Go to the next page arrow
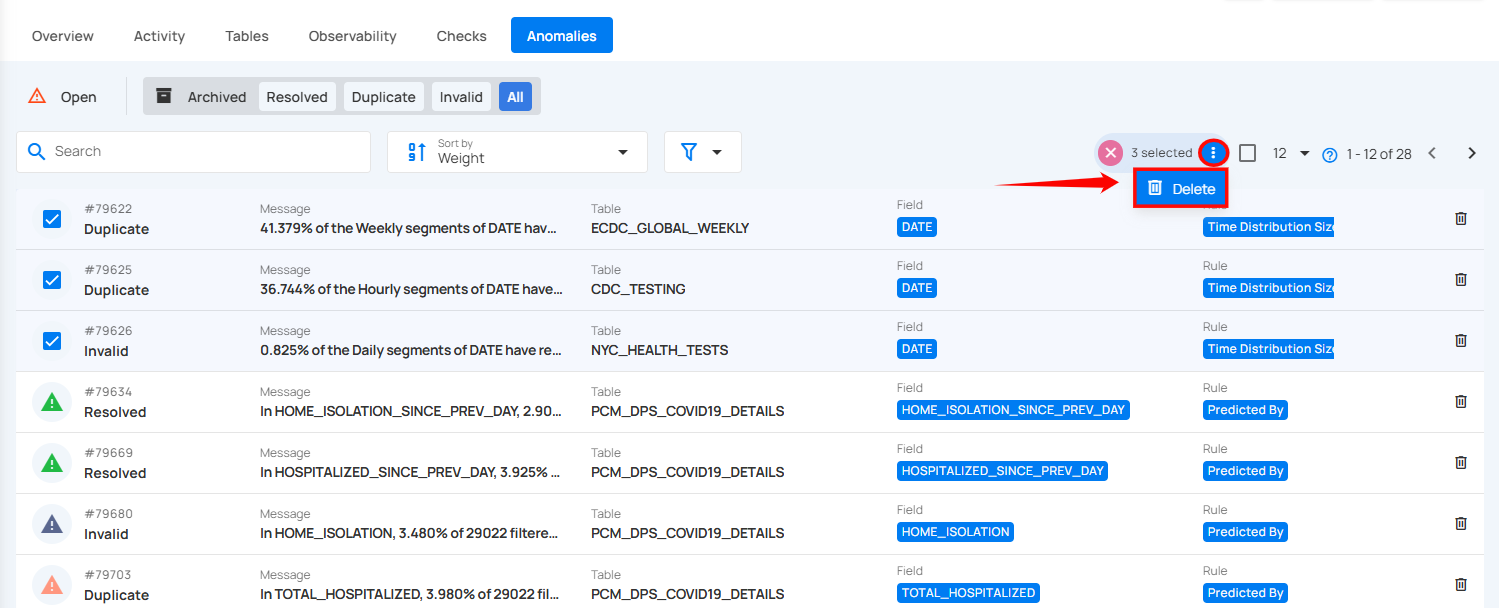Screen dimensions: 1499x608 [1471, 153]
